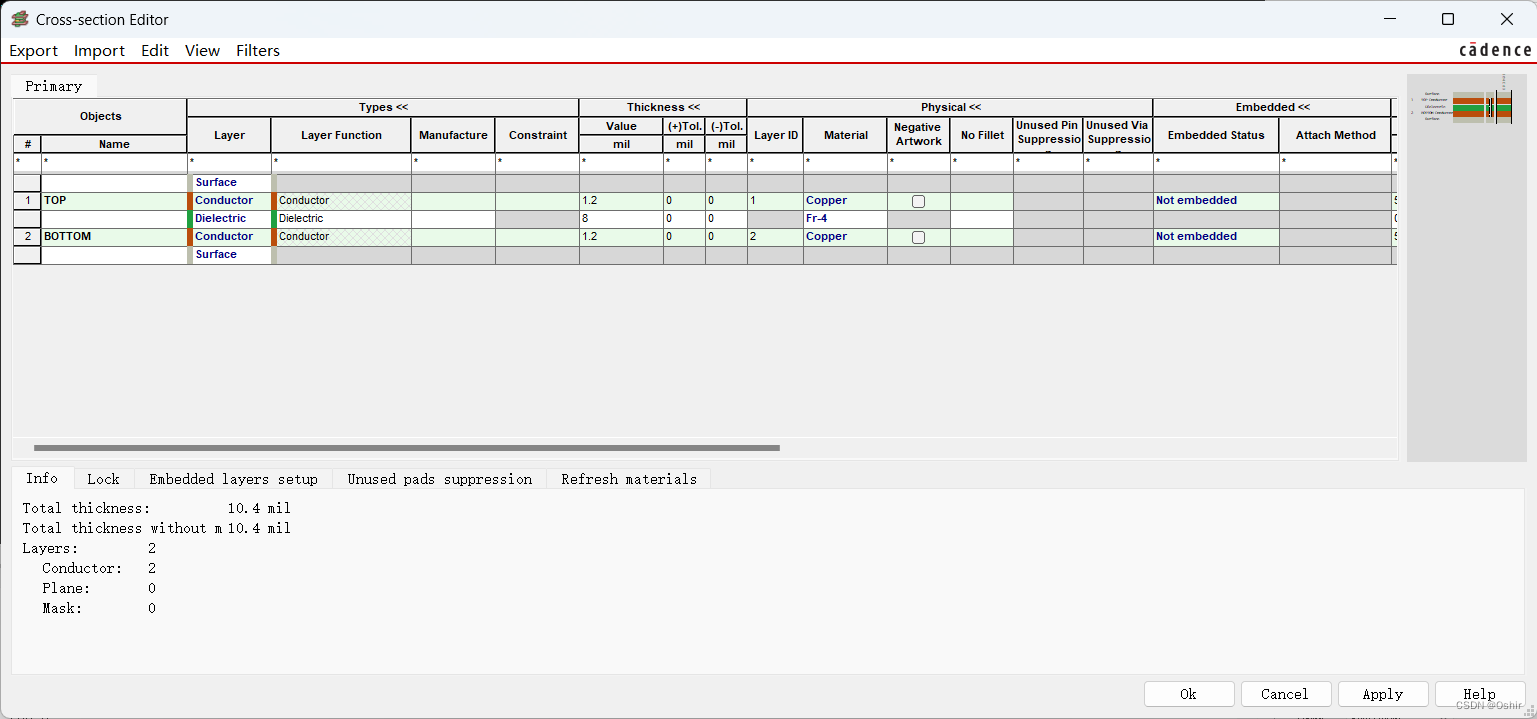Click the Cancel button

pyautogui.click(x=1285, y=694)
